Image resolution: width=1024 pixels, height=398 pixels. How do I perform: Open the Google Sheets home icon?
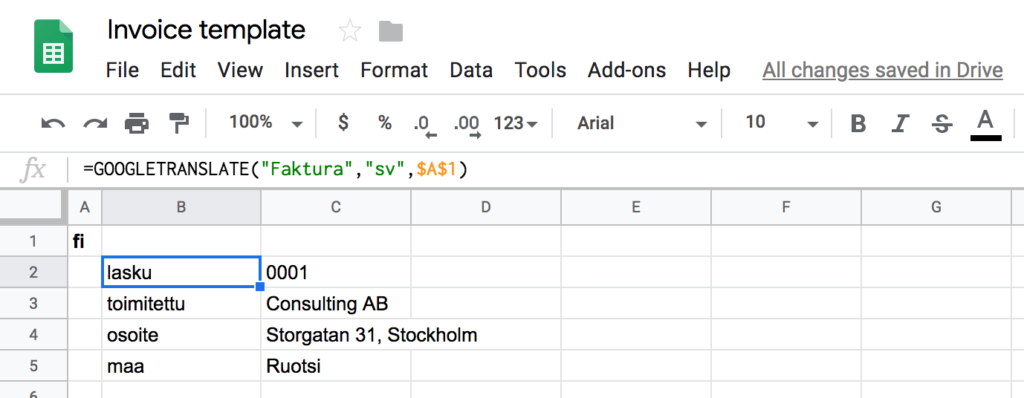tap(54, 46)
